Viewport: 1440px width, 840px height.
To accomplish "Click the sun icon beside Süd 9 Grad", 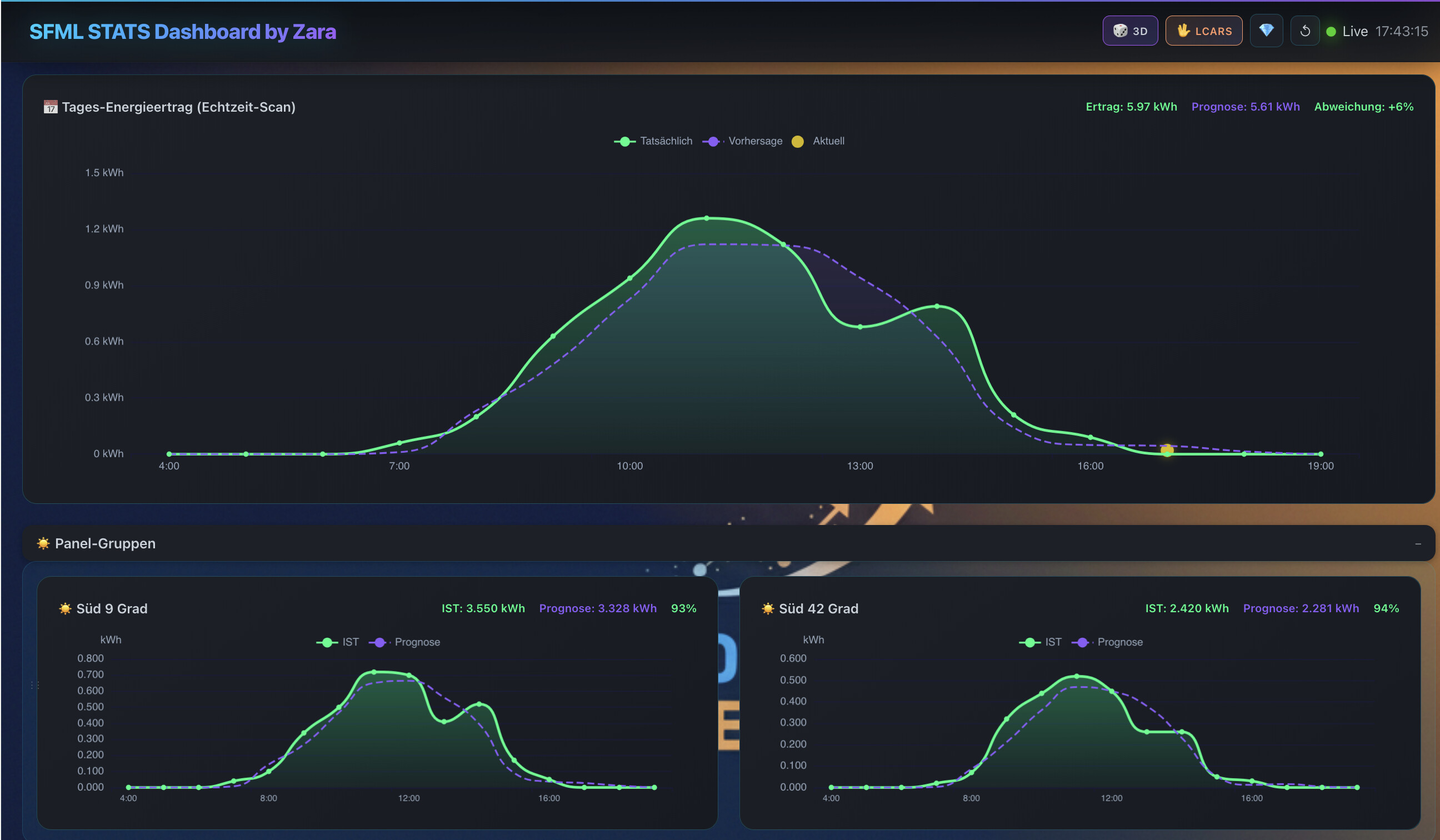I will coord(65,608).
